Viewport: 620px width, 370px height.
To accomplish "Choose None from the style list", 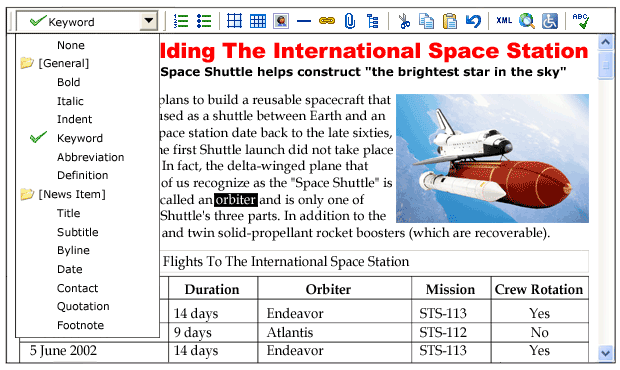I will pyautogui.click(x=71, y=45).
